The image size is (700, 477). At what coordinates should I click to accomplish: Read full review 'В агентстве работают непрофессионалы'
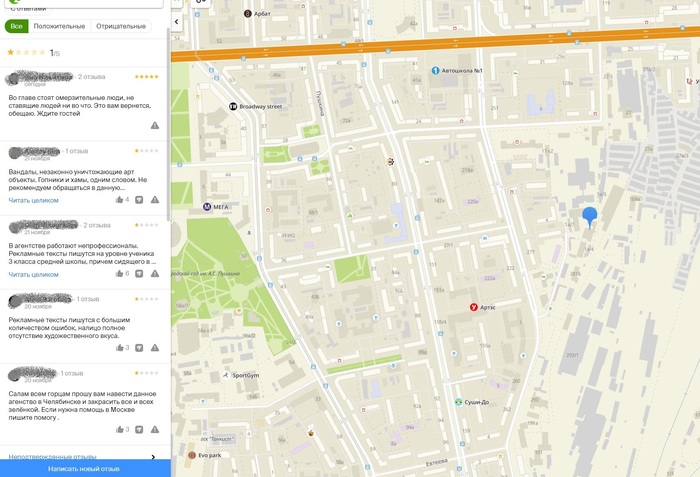tap(34, 274)
